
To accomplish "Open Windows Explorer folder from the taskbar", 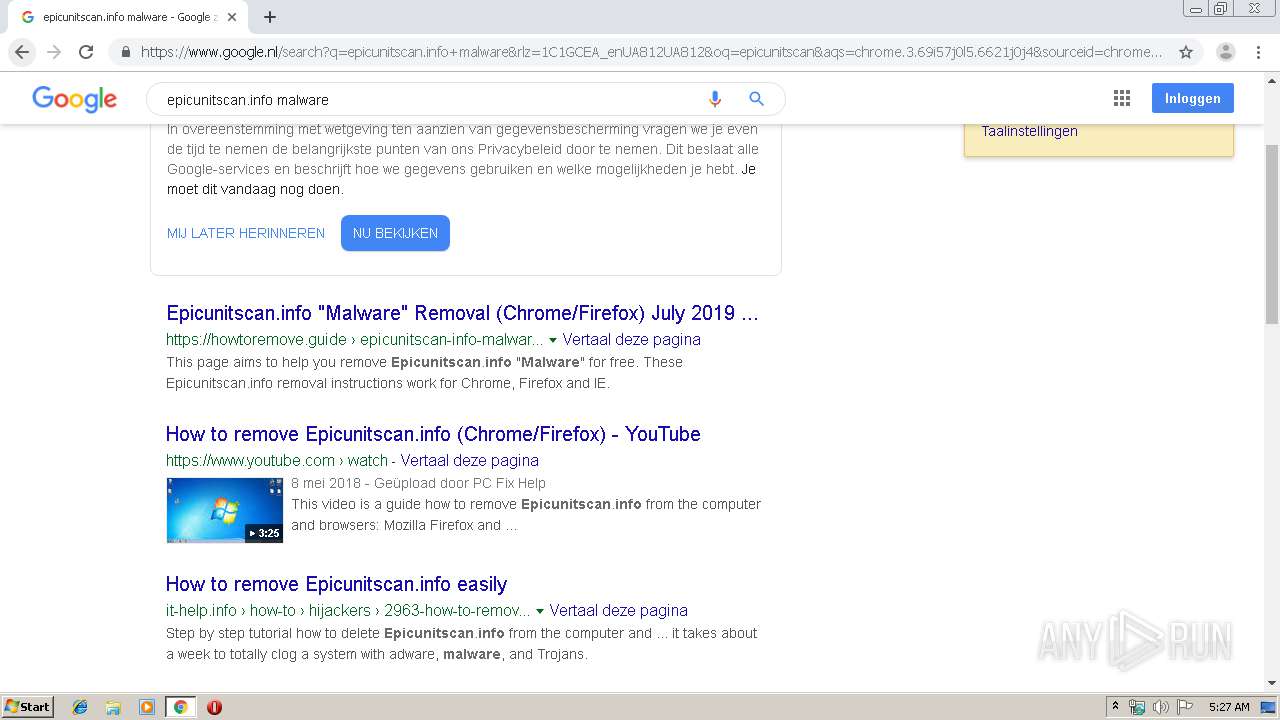I will (113, 707).
